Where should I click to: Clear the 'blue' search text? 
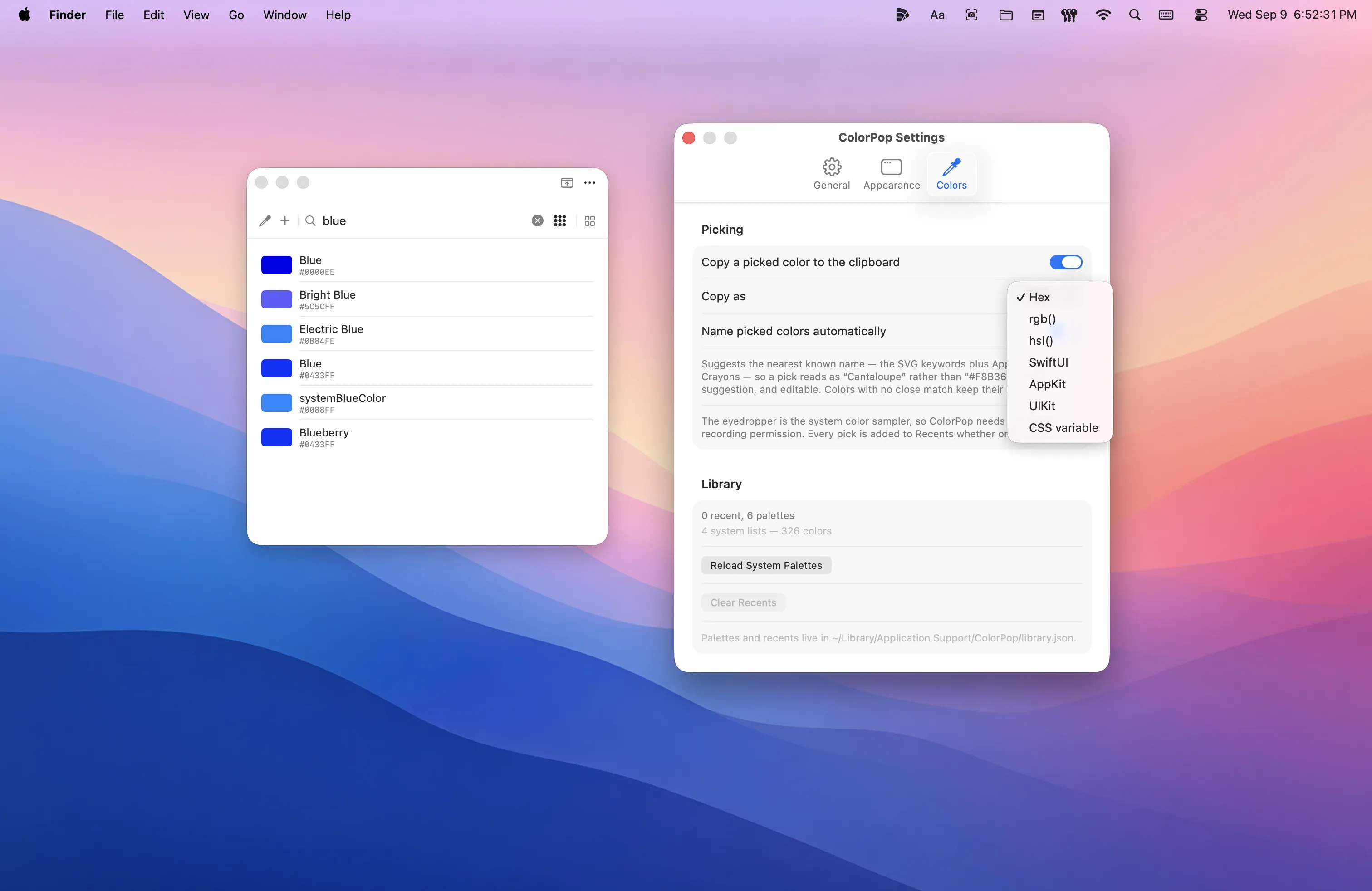pyautogui.click(x=537, y=221)
